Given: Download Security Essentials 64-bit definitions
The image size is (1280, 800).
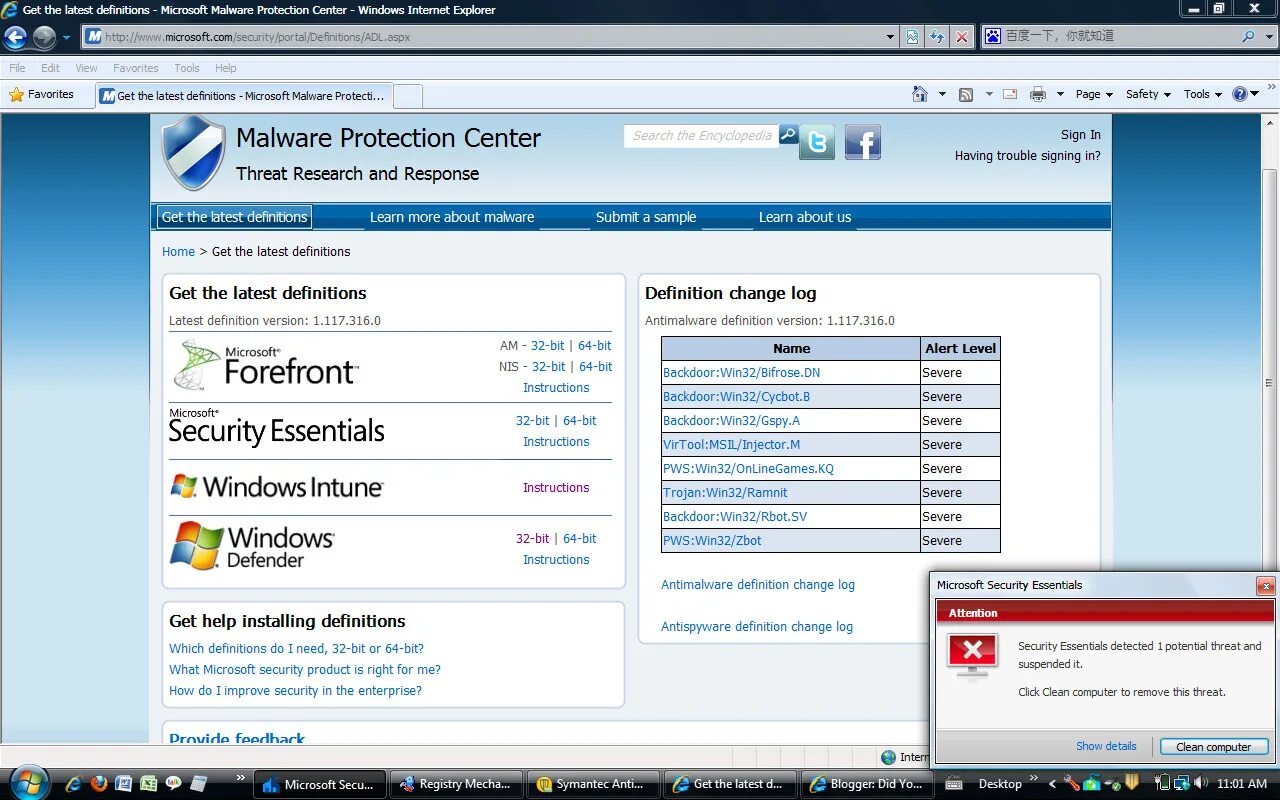Looking at the screenshot, I should (579, 421).
